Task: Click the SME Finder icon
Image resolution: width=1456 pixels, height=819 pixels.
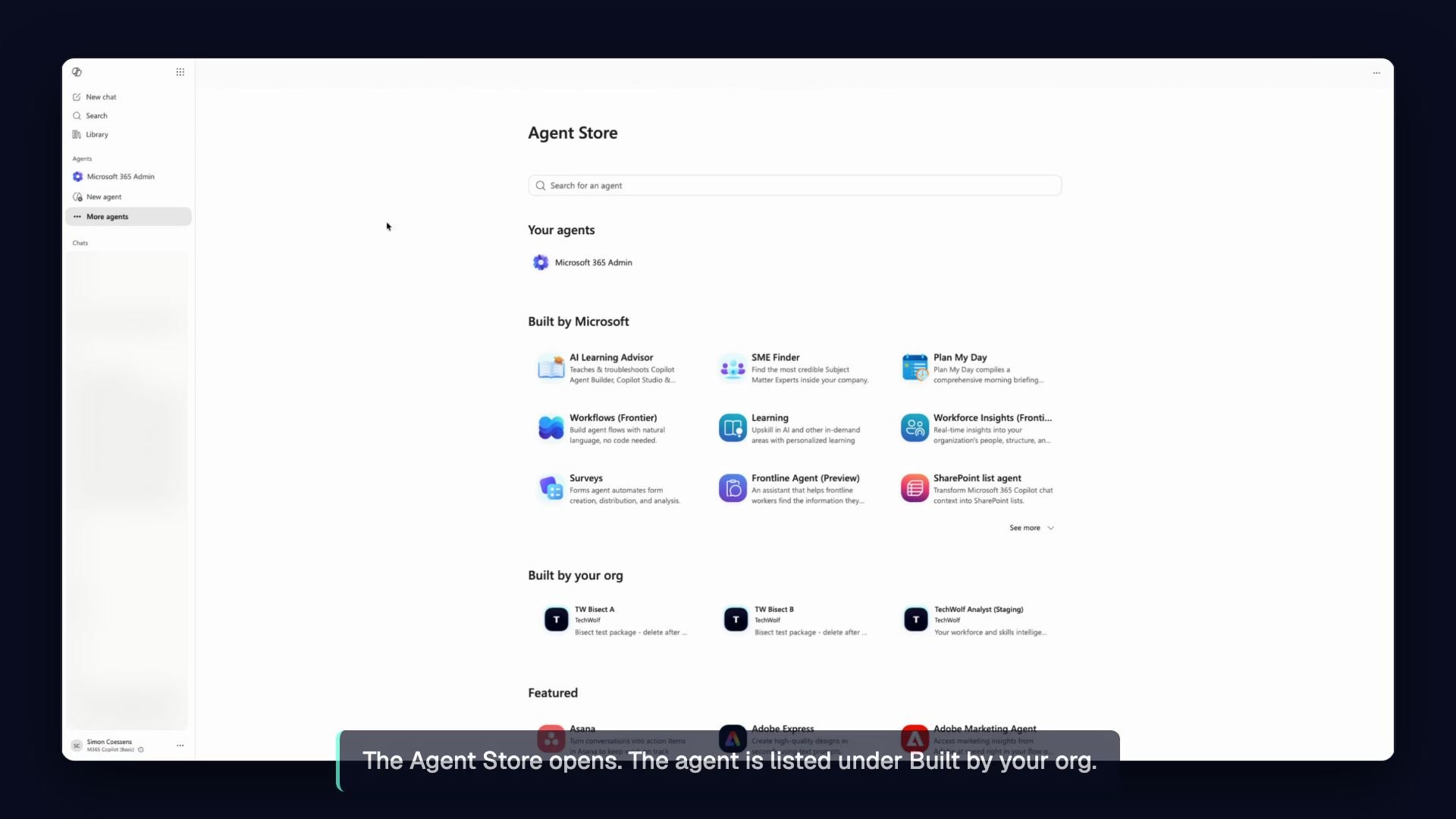Action: [x=733, y=369]
